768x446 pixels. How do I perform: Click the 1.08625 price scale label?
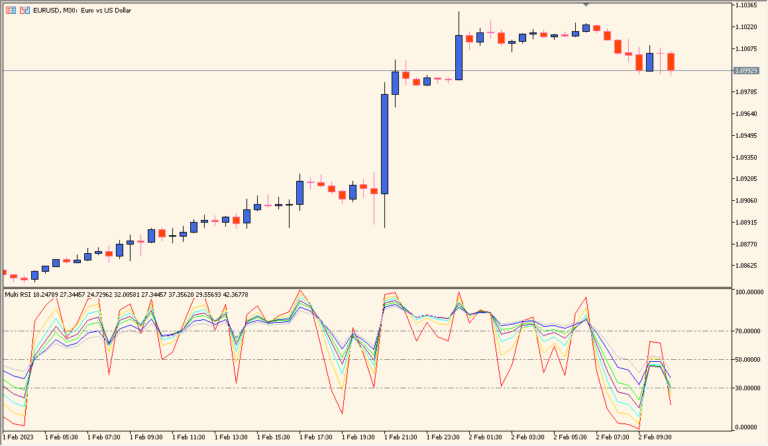point(747,265)
